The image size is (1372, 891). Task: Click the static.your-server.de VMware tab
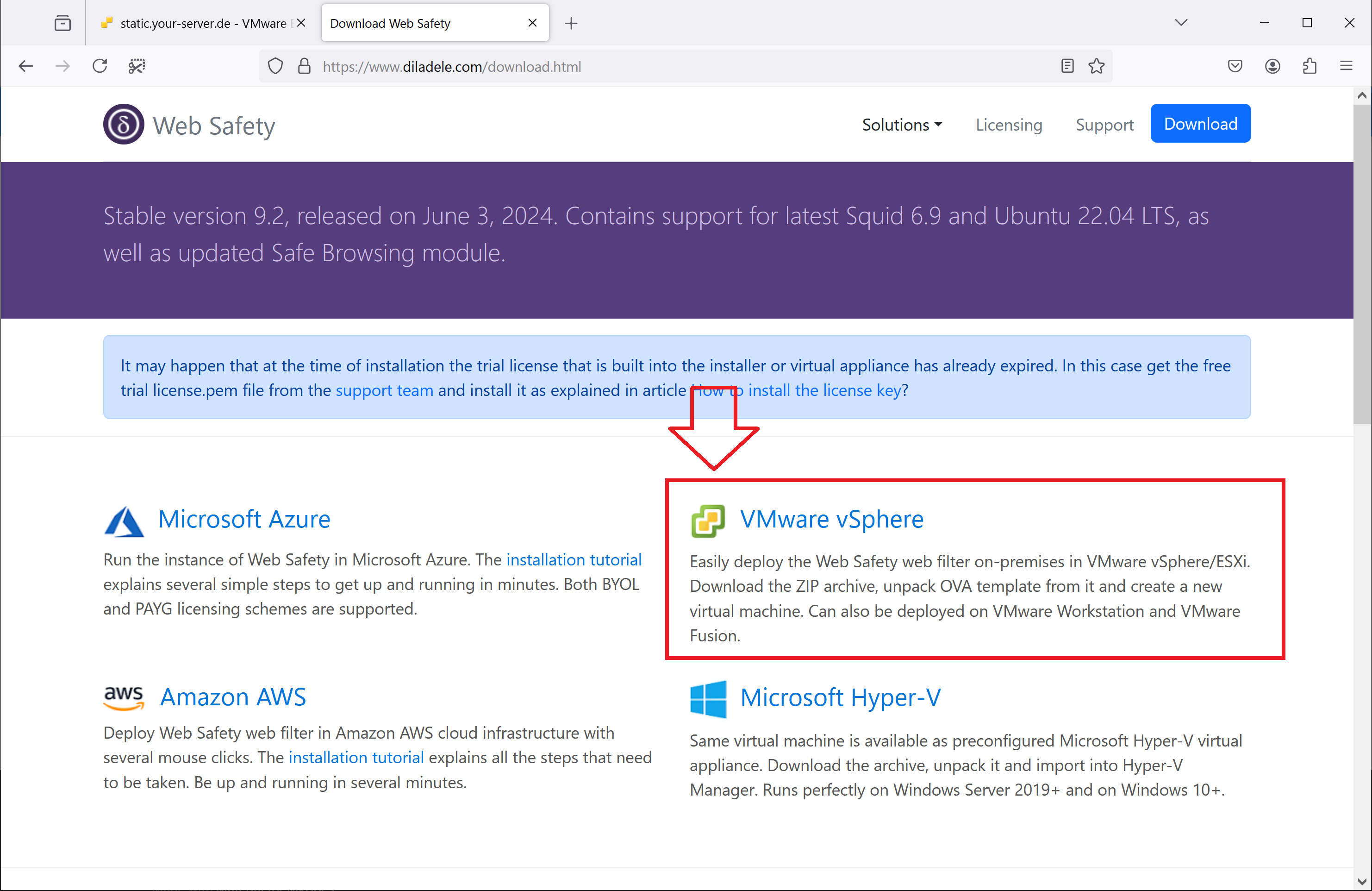[200, 22]
